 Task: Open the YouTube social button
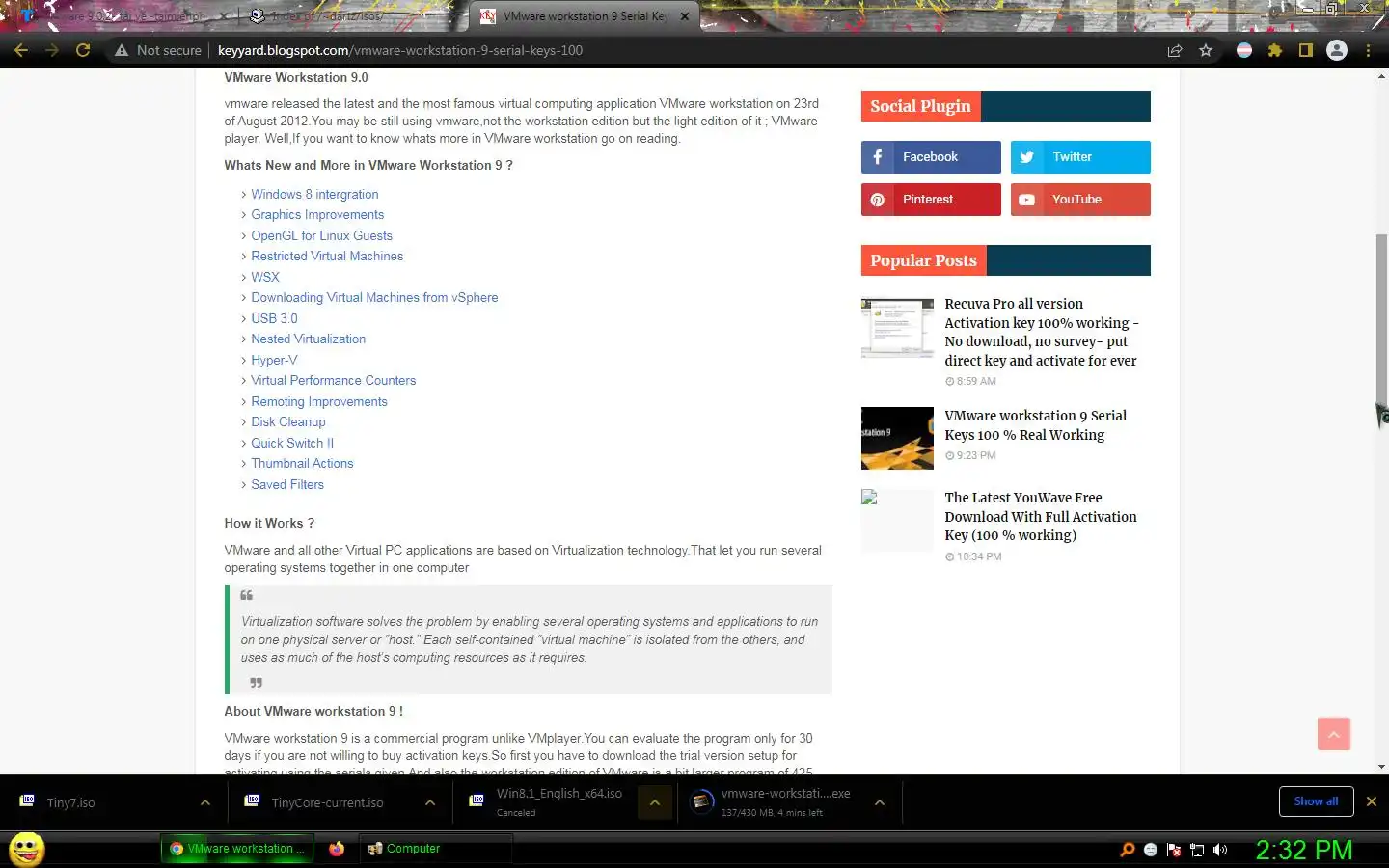coord(1080,200)
